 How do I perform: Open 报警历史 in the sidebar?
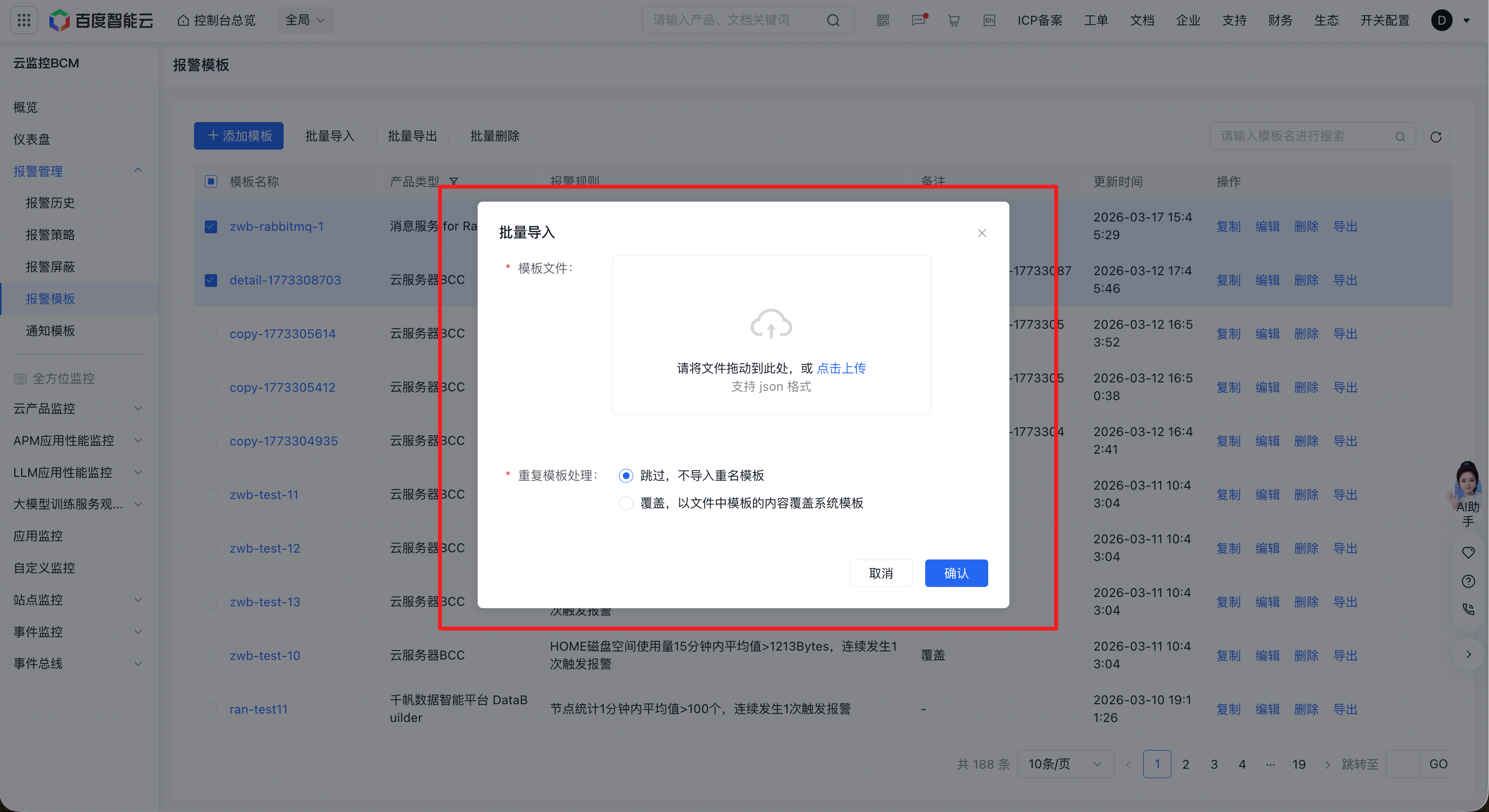50,203
